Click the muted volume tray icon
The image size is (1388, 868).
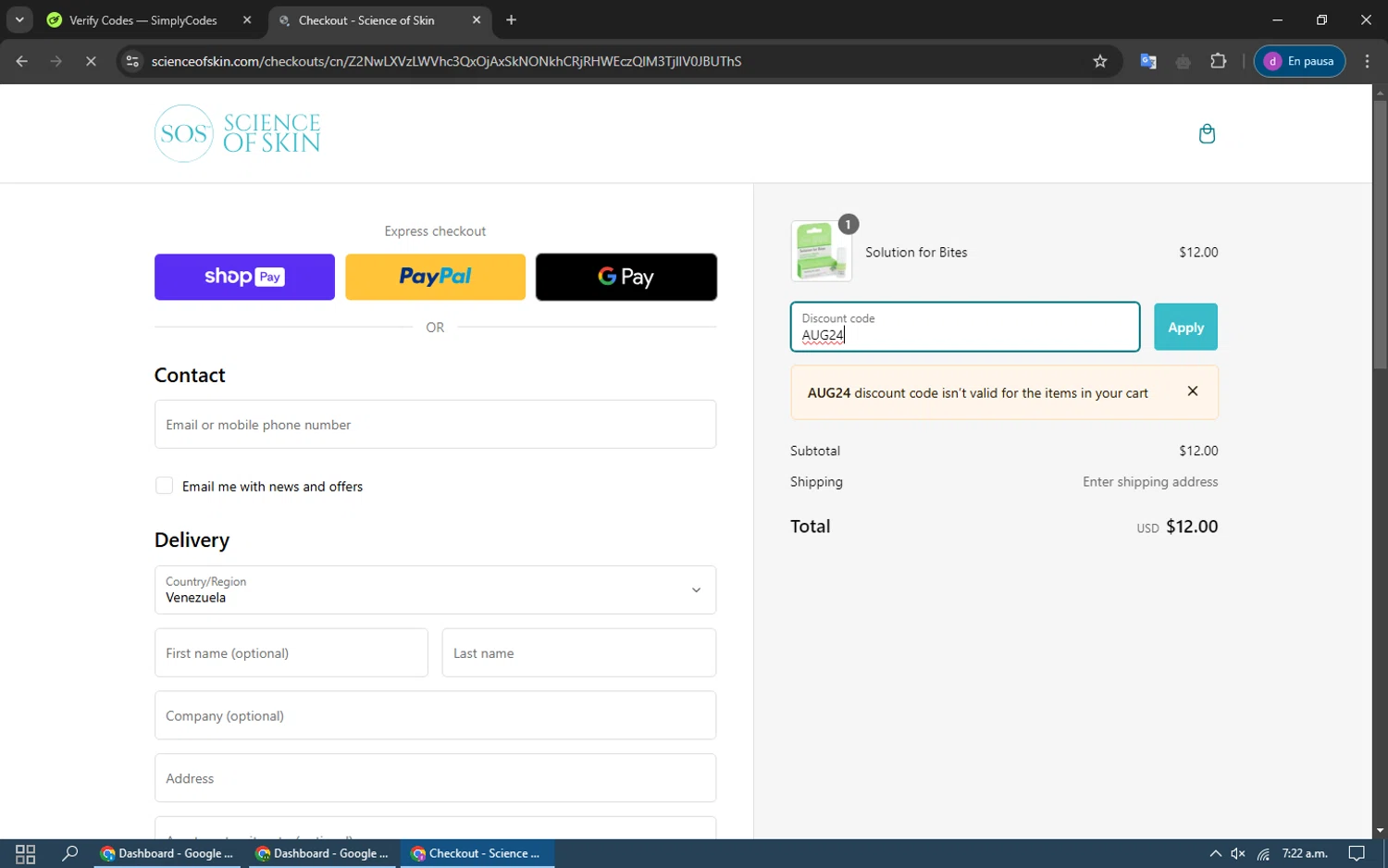(x=1238, y=853)
